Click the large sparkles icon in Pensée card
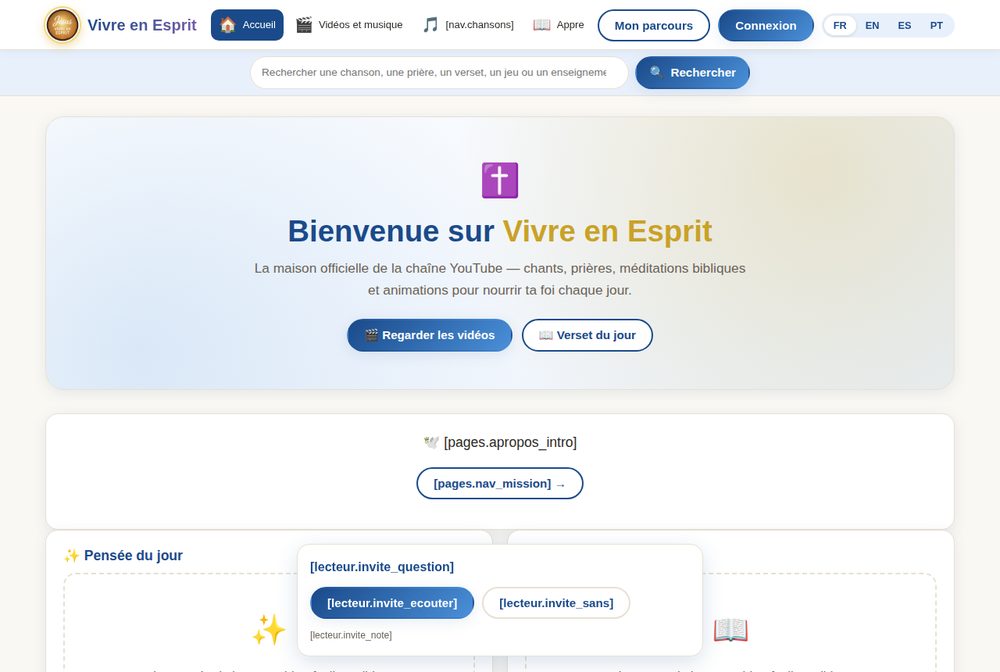1000x672 pixels. click(x=268, y=630)
